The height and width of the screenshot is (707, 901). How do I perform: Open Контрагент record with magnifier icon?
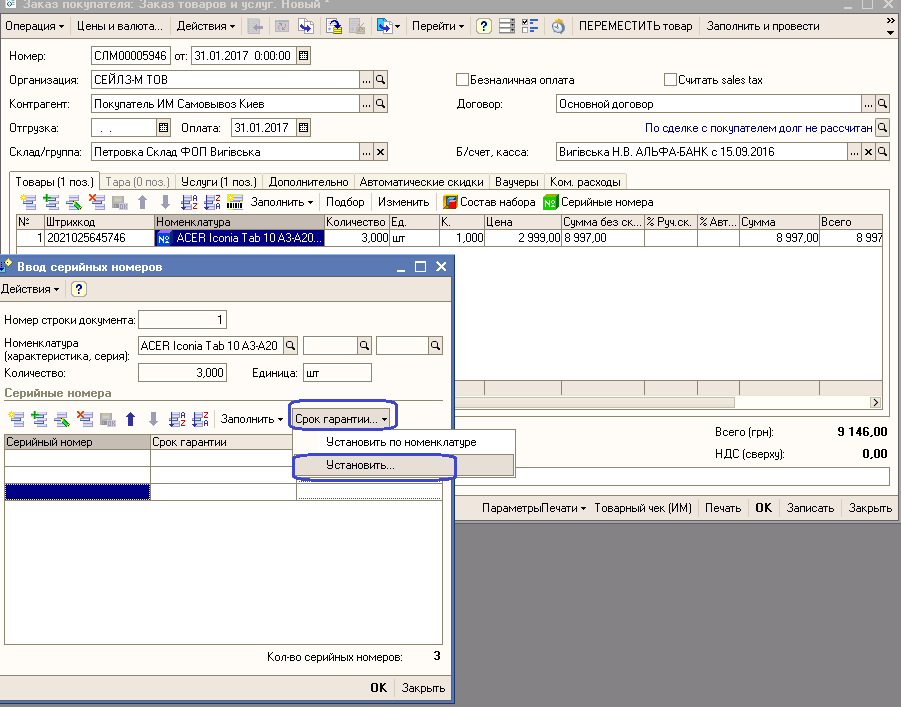click(x=380, y=104)
